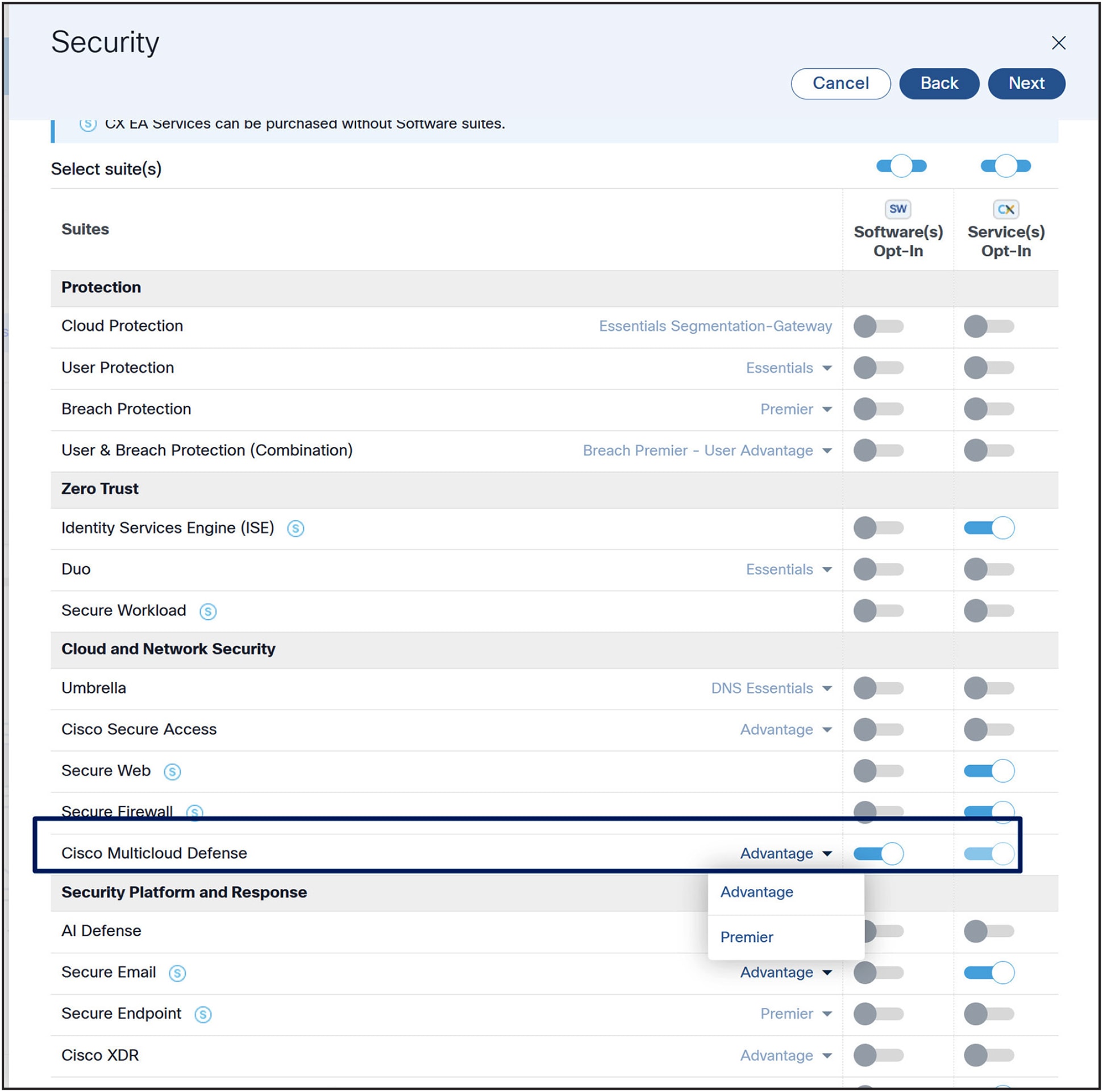Open the Umbrella DNS Essentials dropdown
The image size is (1103, 1092).
pos(771,688)
